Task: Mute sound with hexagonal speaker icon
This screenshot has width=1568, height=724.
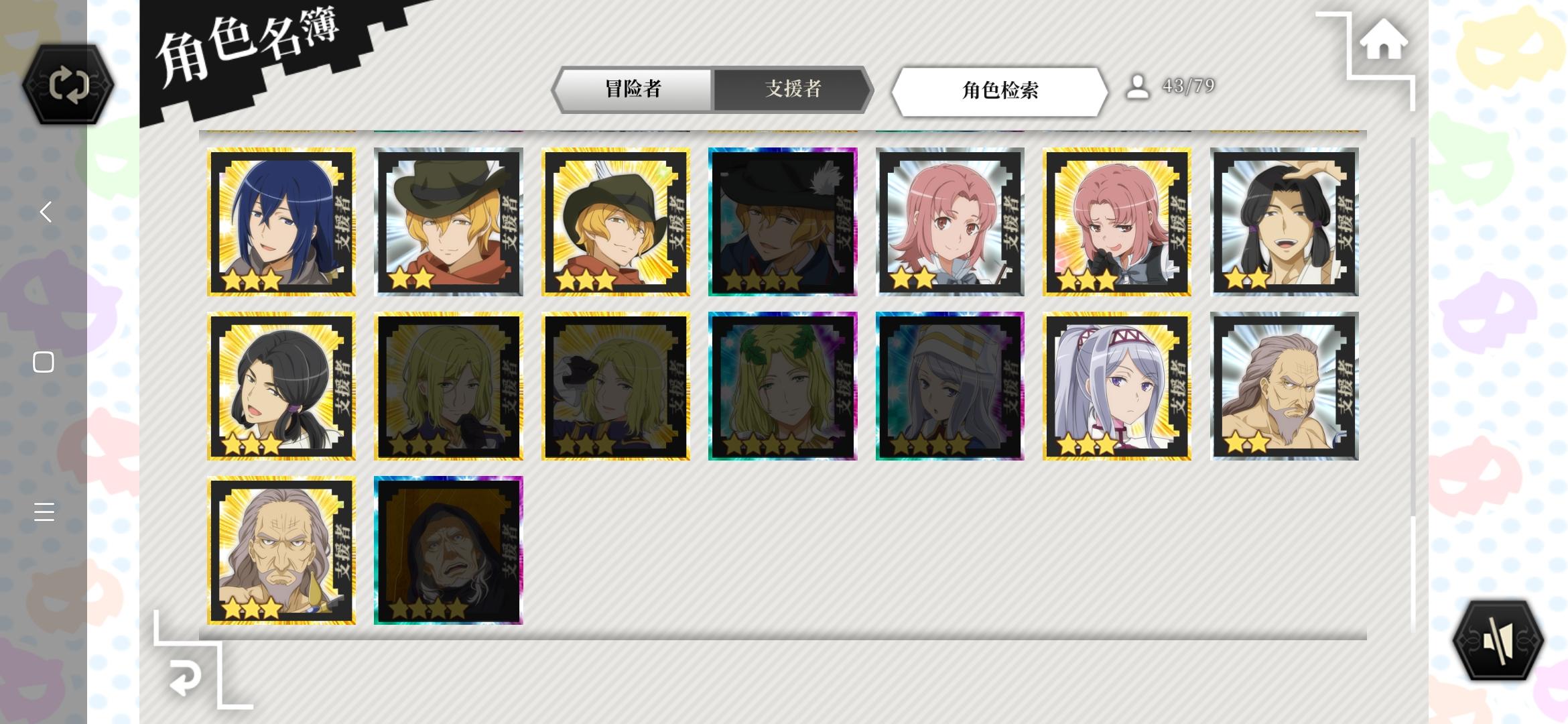Action: [1498, 641]
